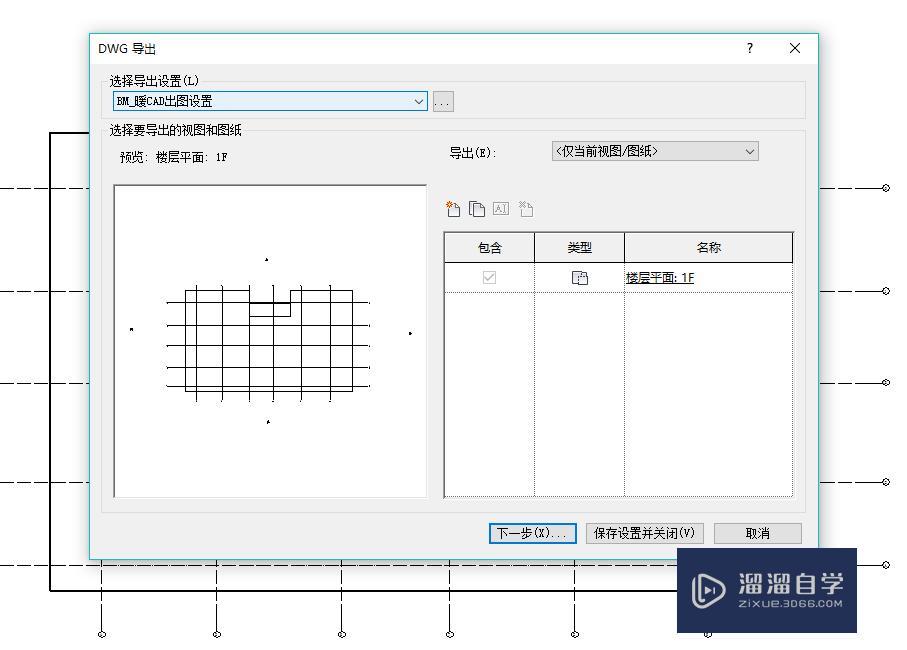Sort by 类型 column header
This screenshot has width=907, height=650.
pos(579,248)
